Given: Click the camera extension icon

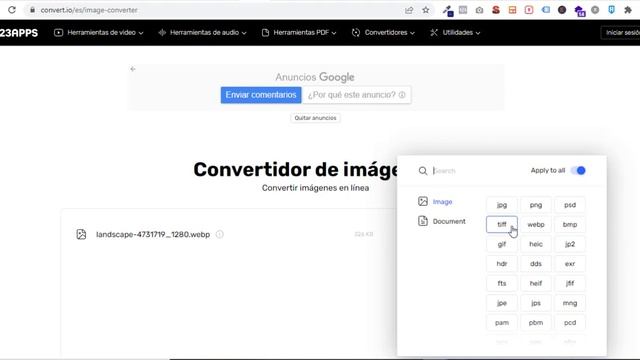Looking at the screenshot, I should tap(479, 10).
